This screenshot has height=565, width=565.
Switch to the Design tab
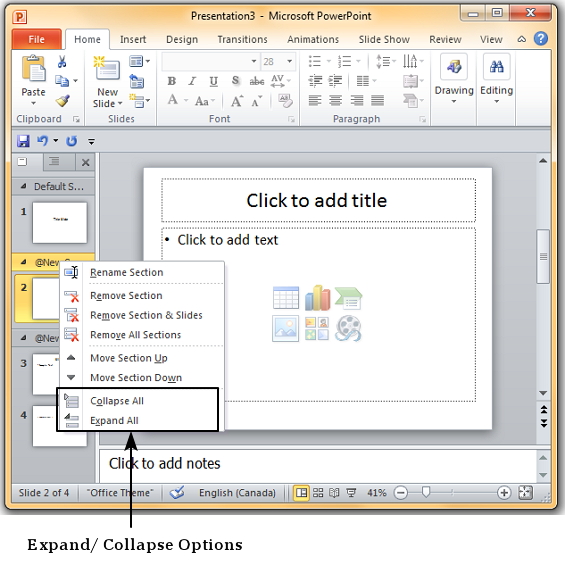(x=182, y=39)
